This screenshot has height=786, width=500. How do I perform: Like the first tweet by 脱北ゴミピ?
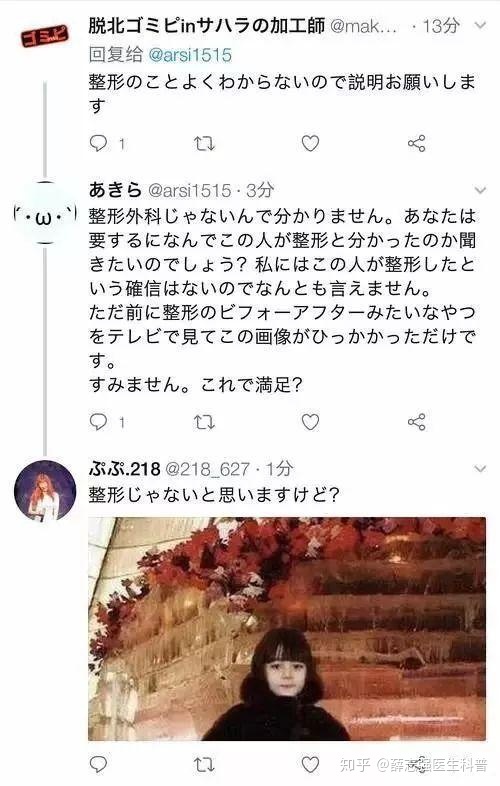click(310, 143)
